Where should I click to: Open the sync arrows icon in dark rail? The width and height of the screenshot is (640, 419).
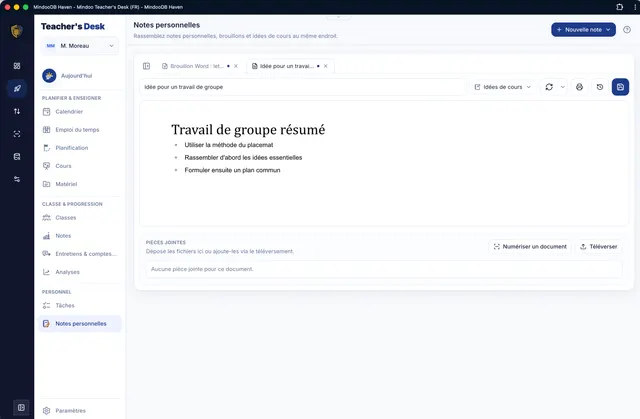pos(17,111)
